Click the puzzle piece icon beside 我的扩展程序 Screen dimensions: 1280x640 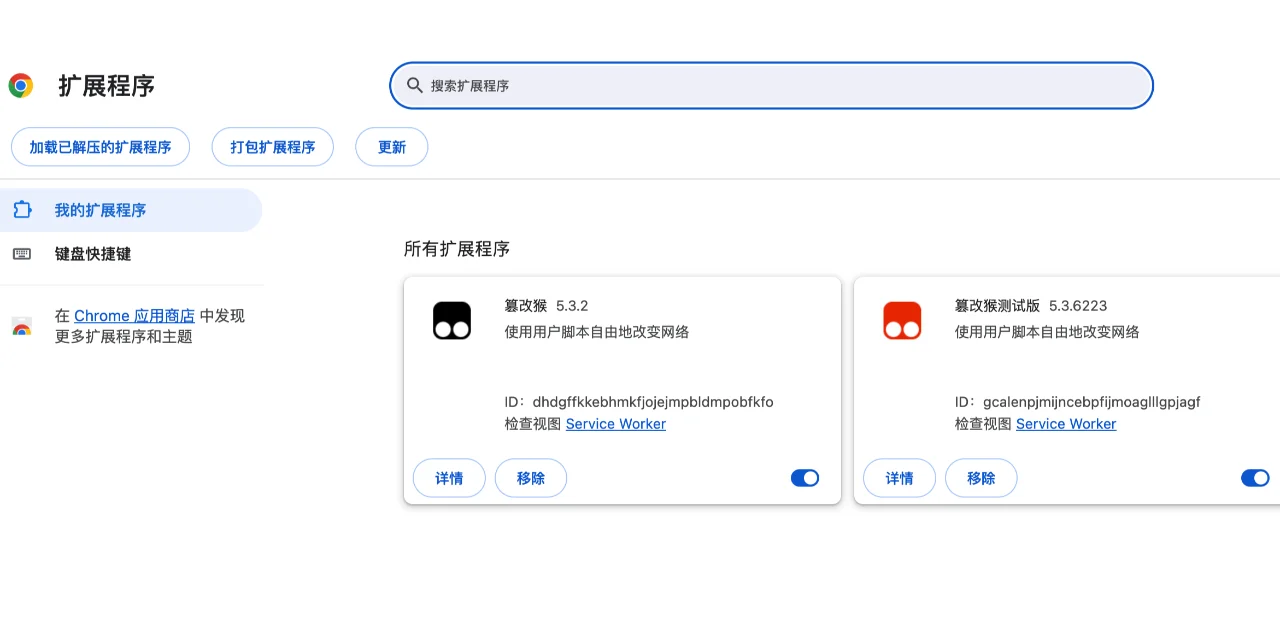tap(22, 210)
